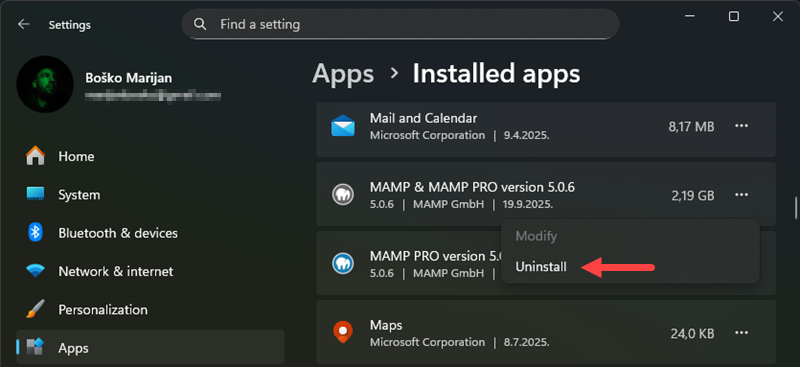Click the Maps location pin icon

[342, 332]
